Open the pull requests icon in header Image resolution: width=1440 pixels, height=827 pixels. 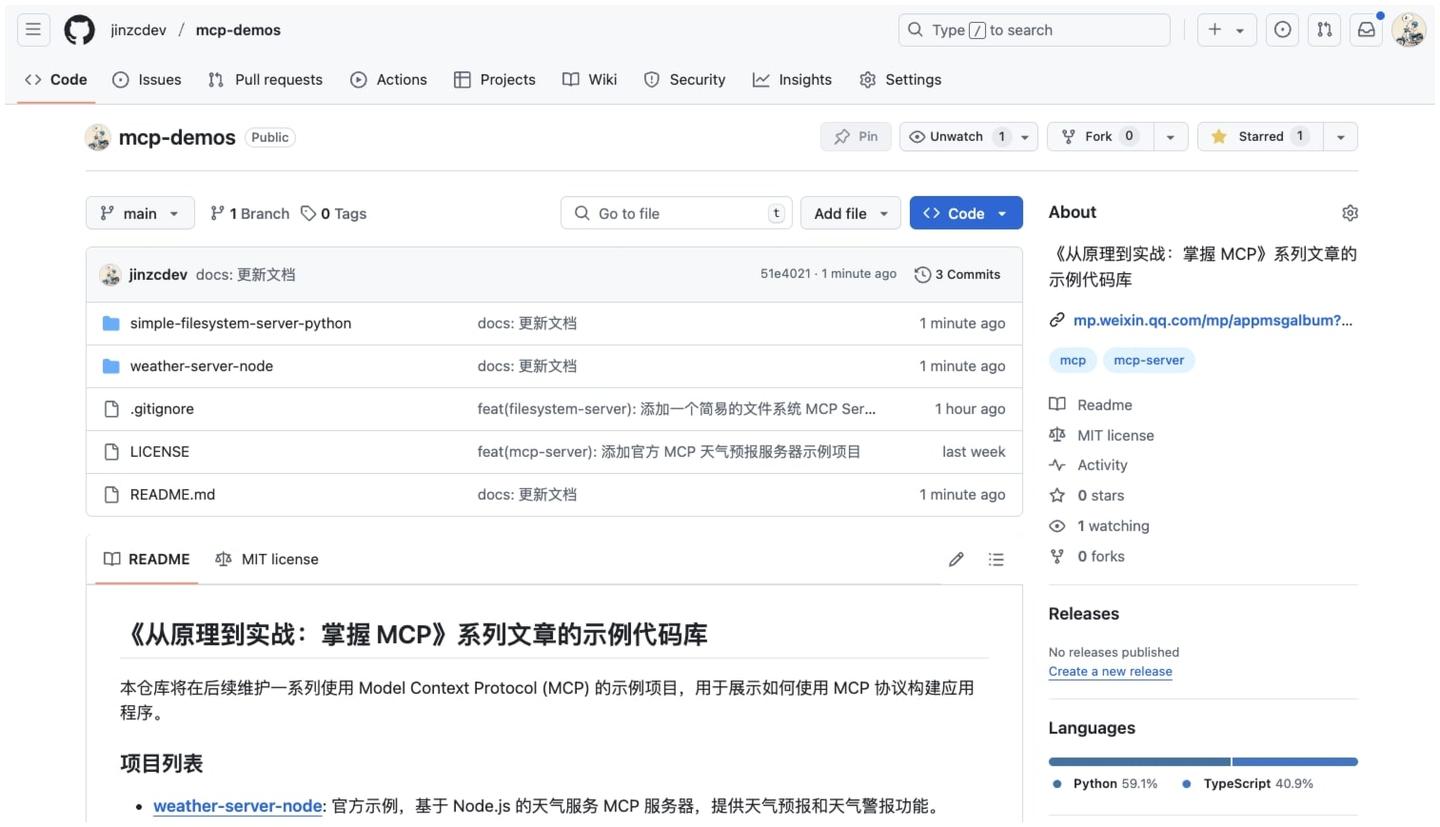(x=1324, y=30)
